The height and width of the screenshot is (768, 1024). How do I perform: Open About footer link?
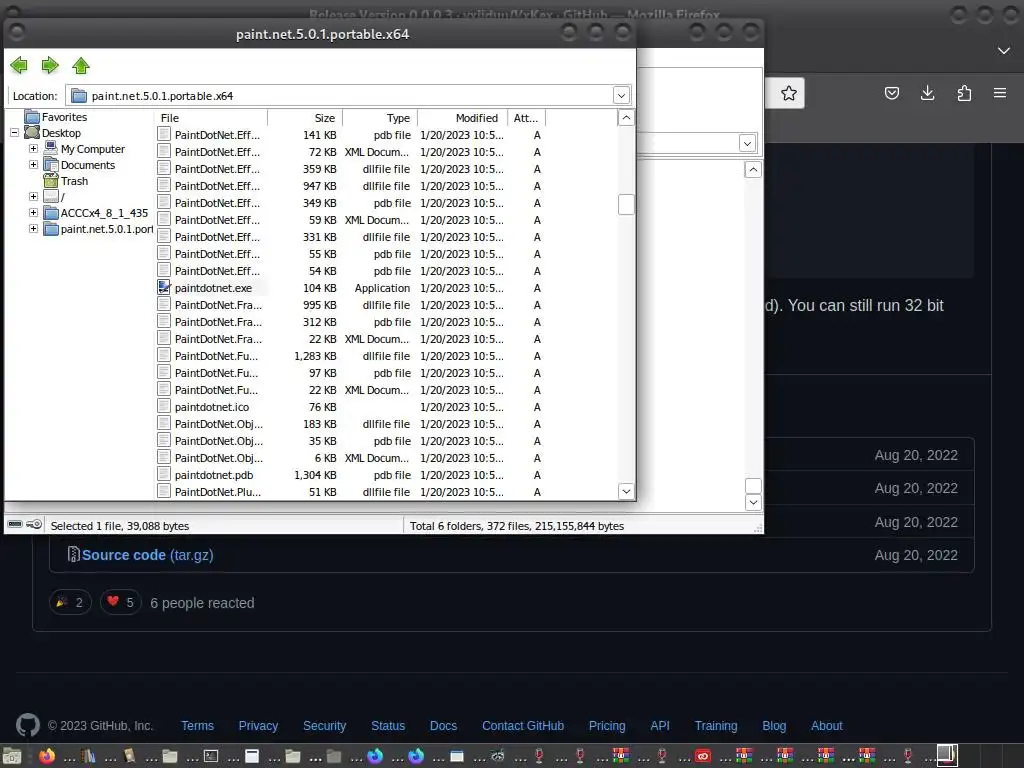click(x=827, y=726)
